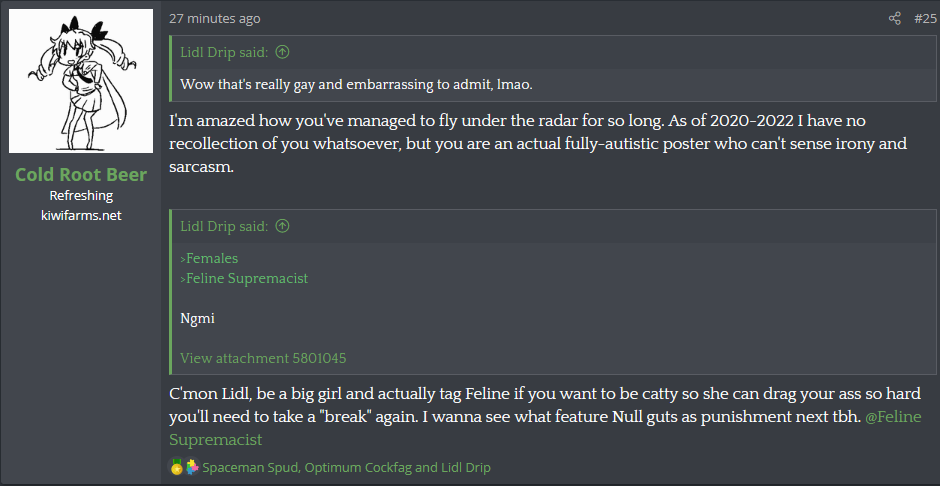Click the "27 minutes ago" timestamp
Screen dimensions: 940x486
point(215,18)
